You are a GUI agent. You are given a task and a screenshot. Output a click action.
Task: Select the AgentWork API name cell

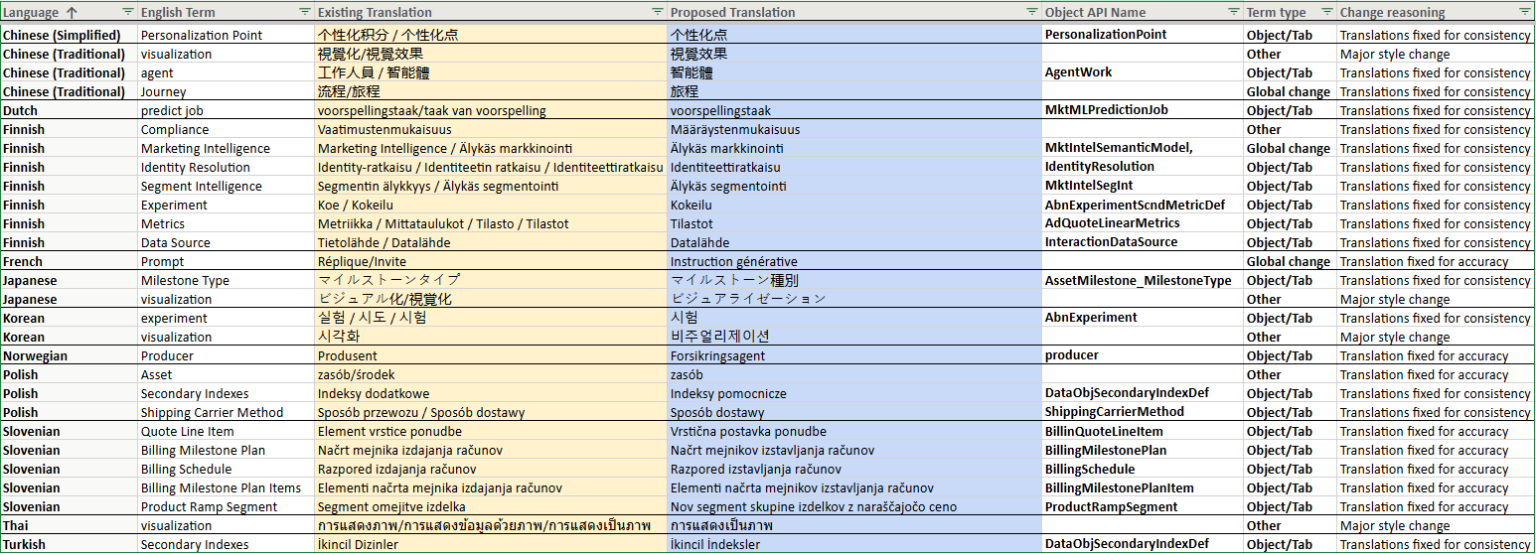[1142, 73]
